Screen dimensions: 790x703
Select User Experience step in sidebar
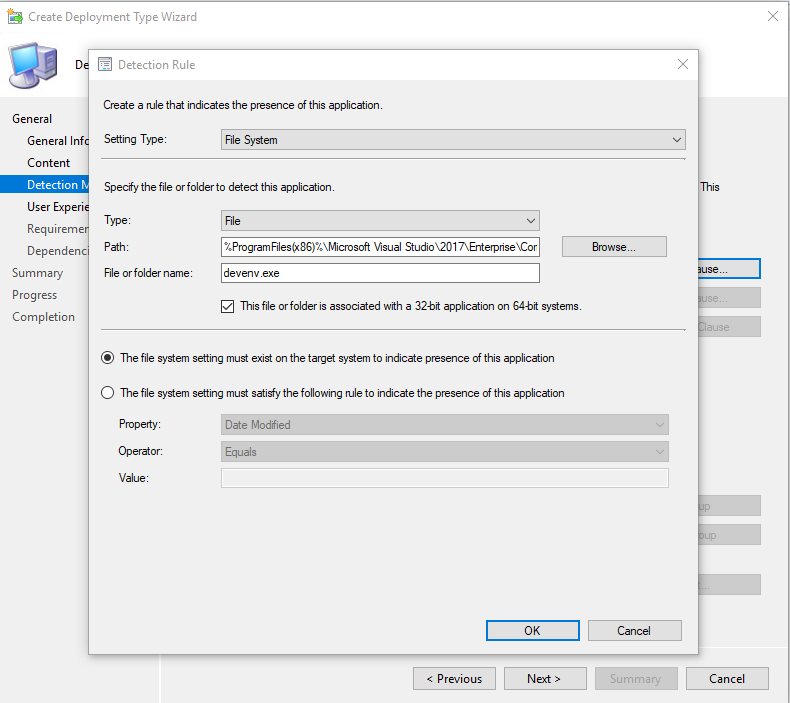(58, 207)
